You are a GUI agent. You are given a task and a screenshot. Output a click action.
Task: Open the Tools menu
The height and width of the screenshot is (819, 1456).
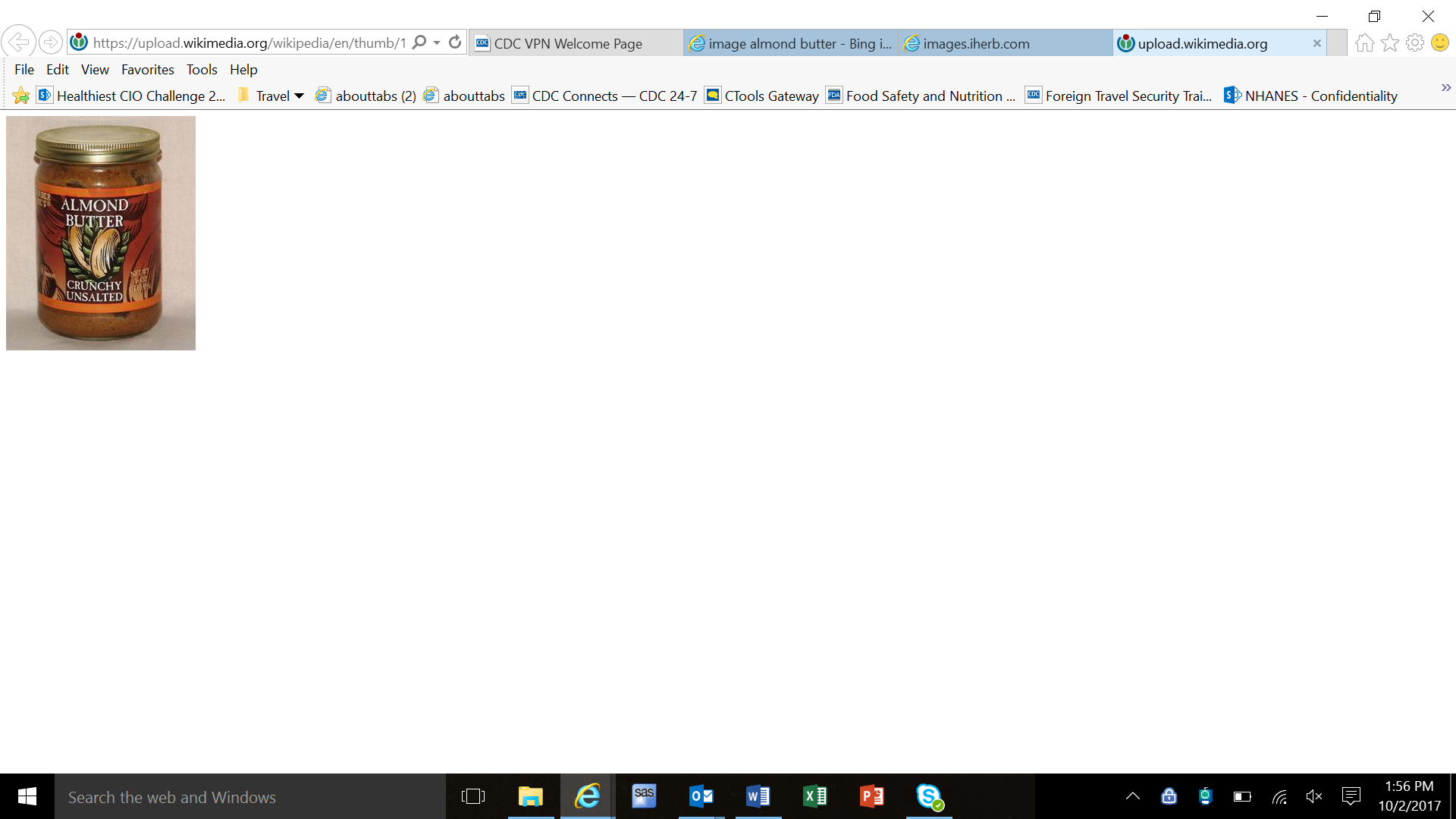tap(202, 69)
